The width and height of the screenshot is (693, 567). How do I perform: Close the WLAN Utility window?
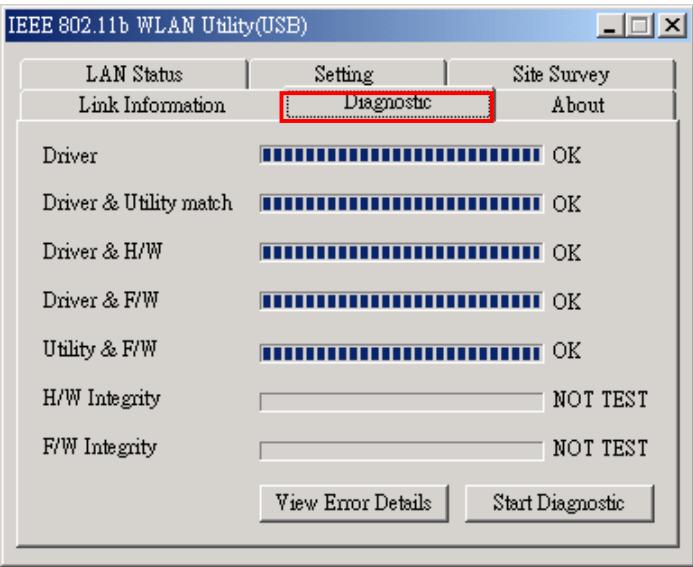coord(672,25)
